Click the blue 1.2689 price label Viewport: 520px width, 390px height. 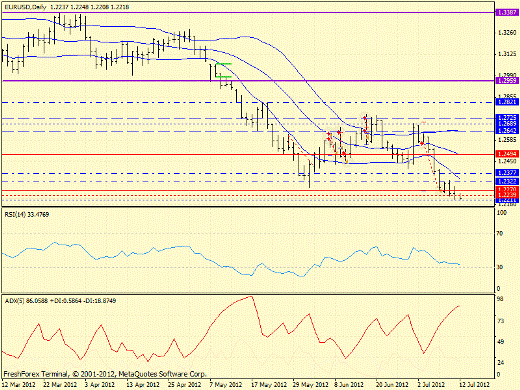pyautogui.click(x=507, y=124)
